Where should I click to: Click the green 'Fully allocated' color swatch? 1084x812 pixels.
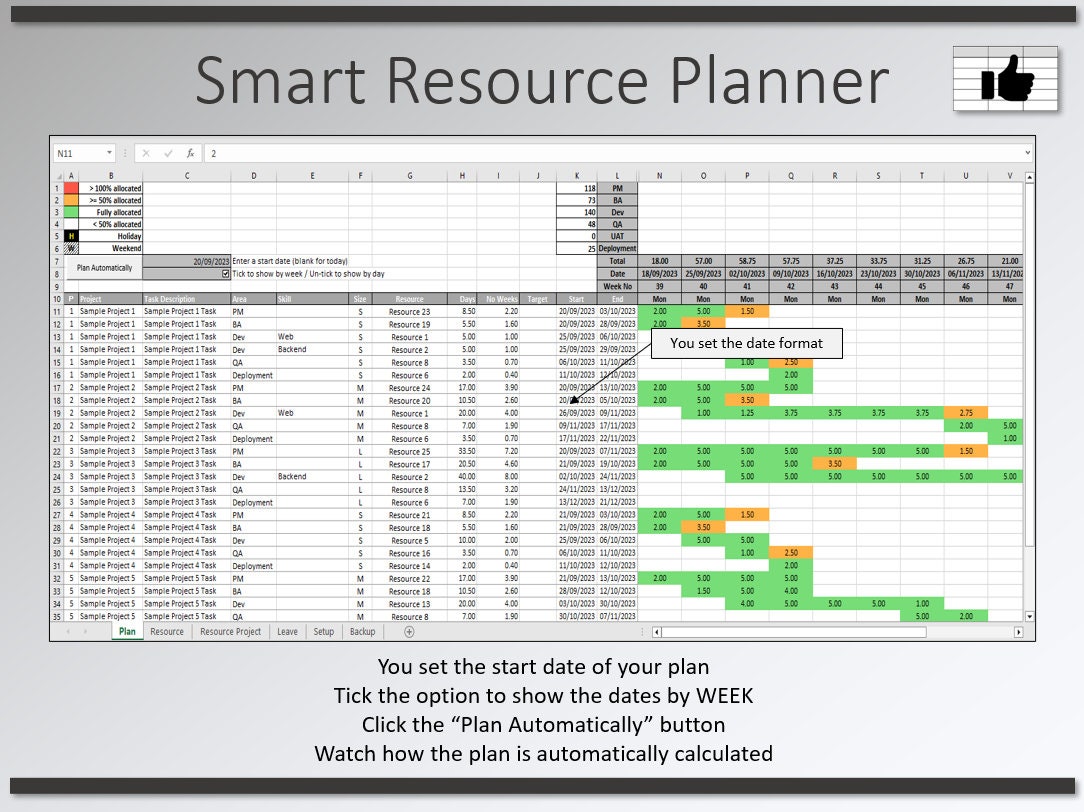[x=71, y=212]
